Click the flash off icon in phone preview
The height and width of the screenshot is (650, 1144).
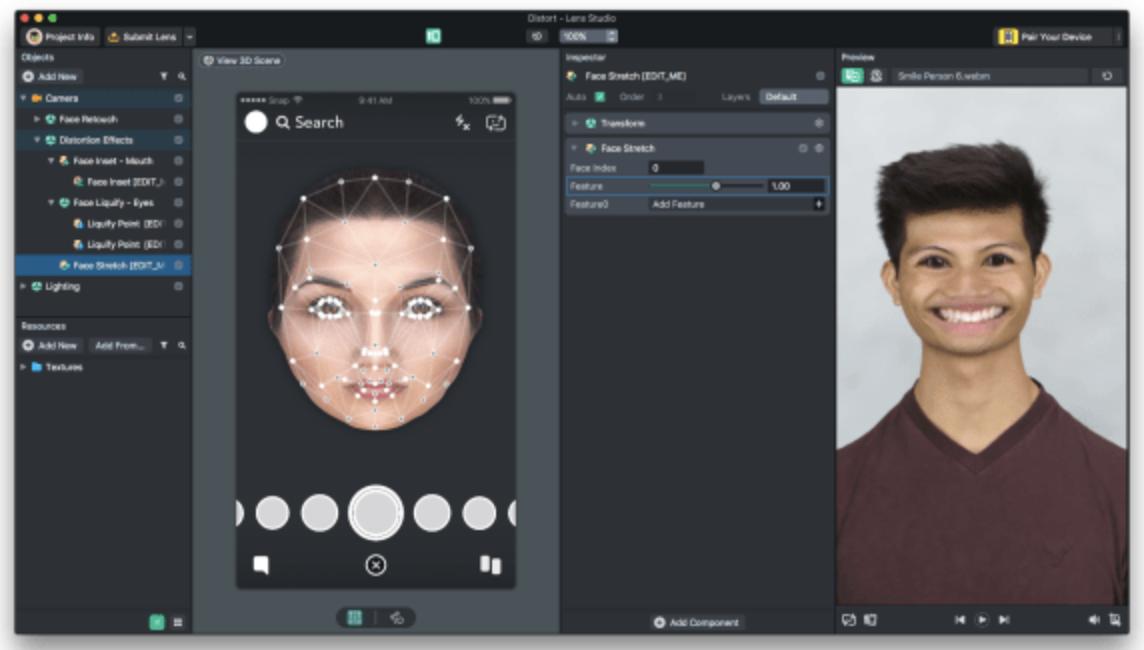coord(463,123)
